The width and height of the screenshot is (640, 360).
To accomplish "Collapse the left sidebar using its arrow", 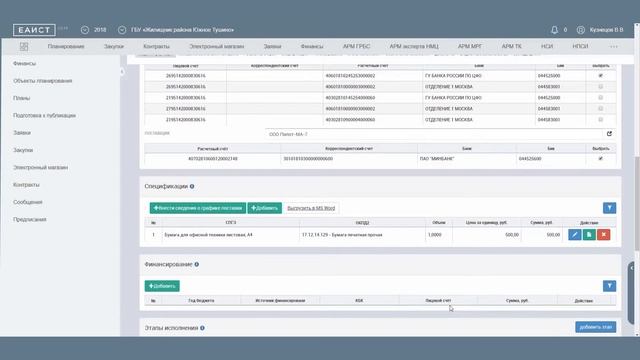I will [122, 72].
